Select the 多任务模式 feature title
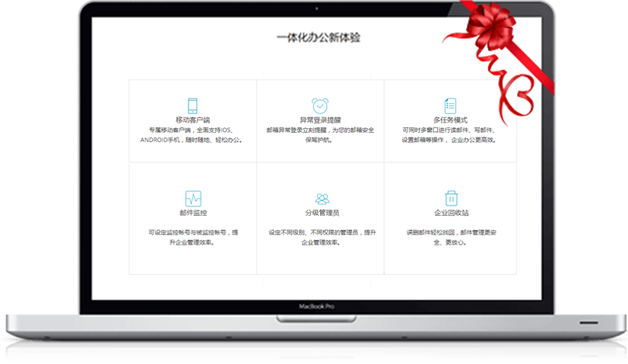The height and width of the screenshot is (364, 628). [450, 120]
